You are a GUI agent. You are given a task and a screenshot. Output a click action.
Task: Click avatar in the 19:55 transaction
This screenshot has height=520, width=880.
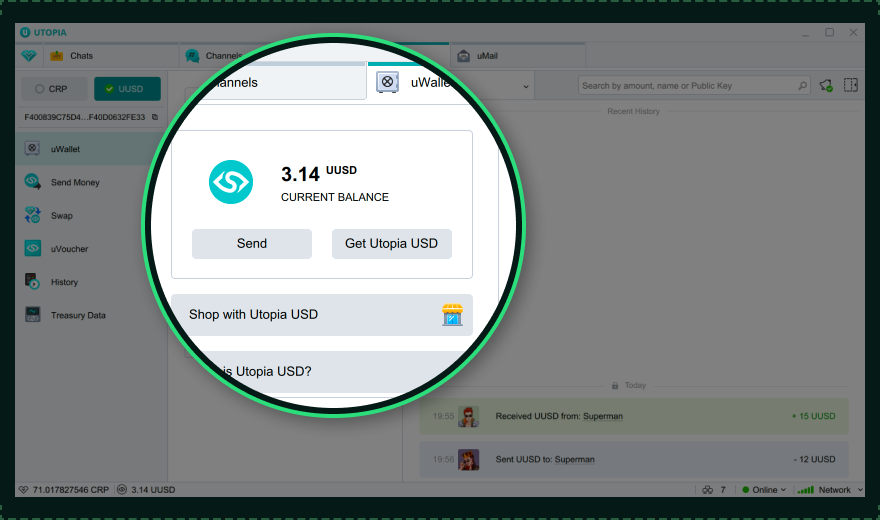[469, 416]
